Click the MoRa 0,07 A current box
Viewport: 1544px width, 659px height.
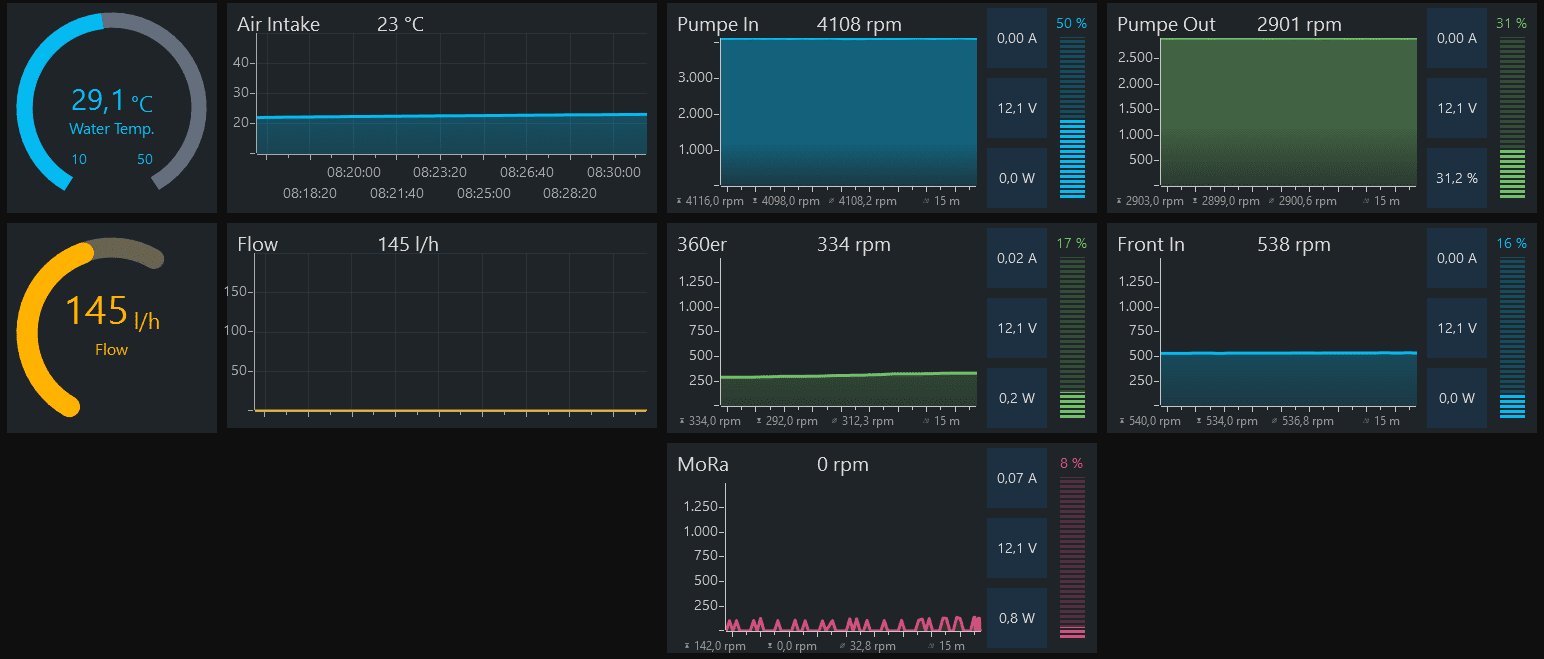coord(1017,478)
